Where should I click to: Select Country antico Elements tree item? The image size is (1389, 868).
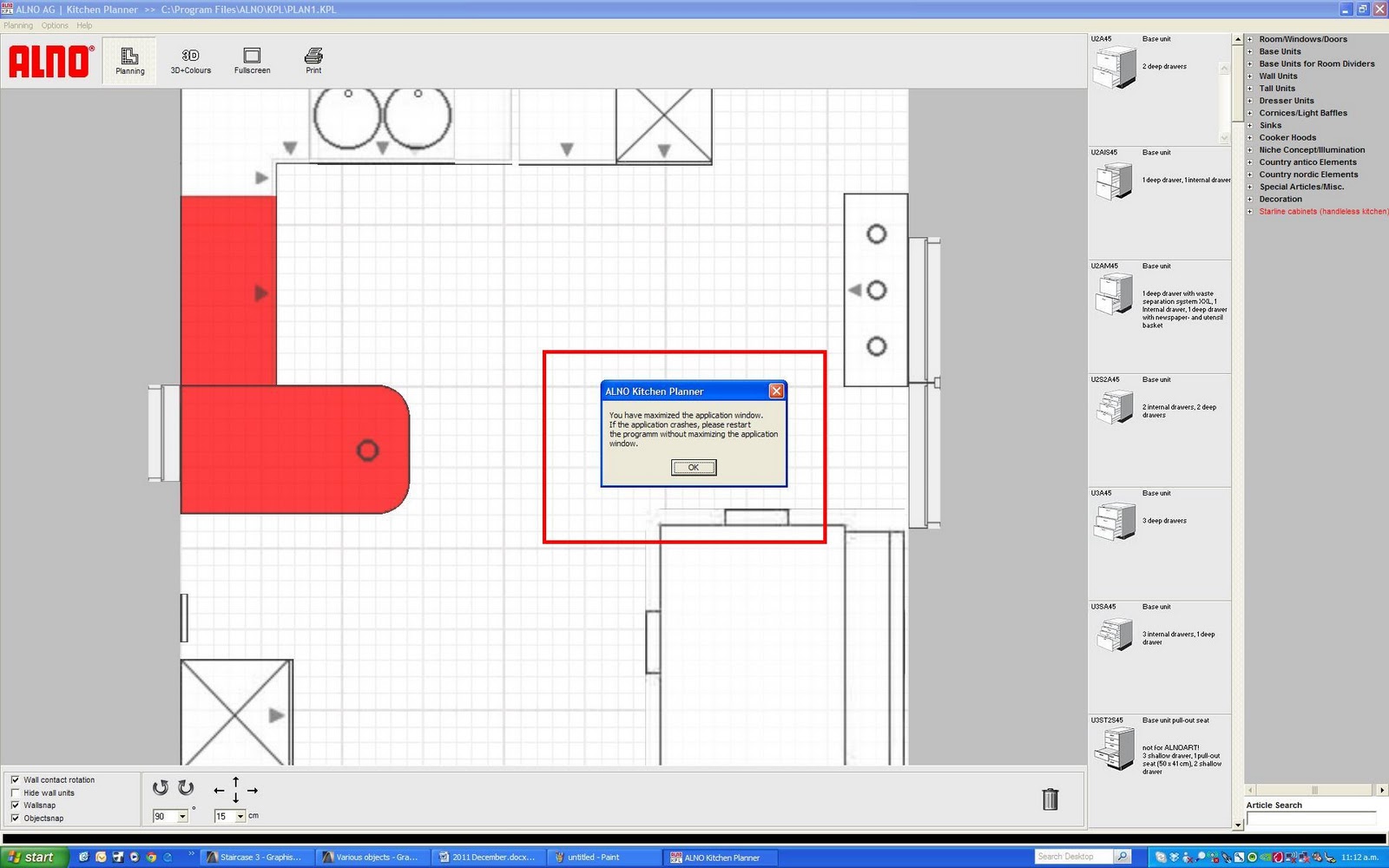[1307, 162]
